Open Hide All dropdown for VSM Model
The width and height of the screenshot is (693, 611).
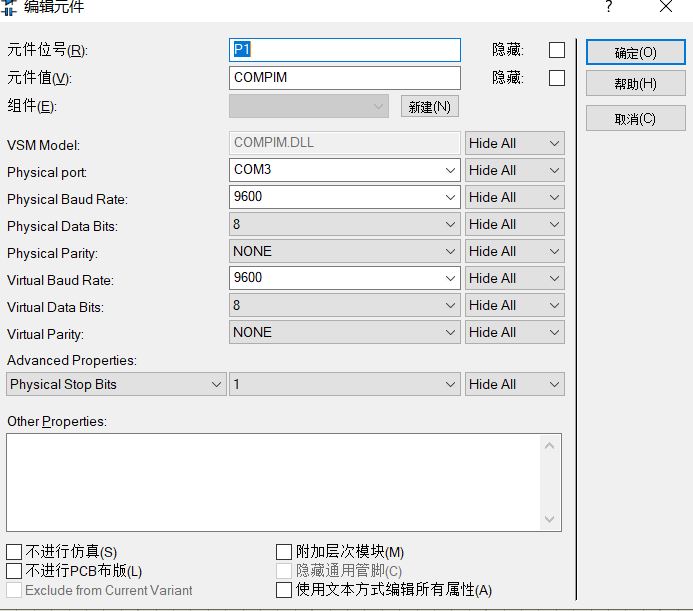514,143
